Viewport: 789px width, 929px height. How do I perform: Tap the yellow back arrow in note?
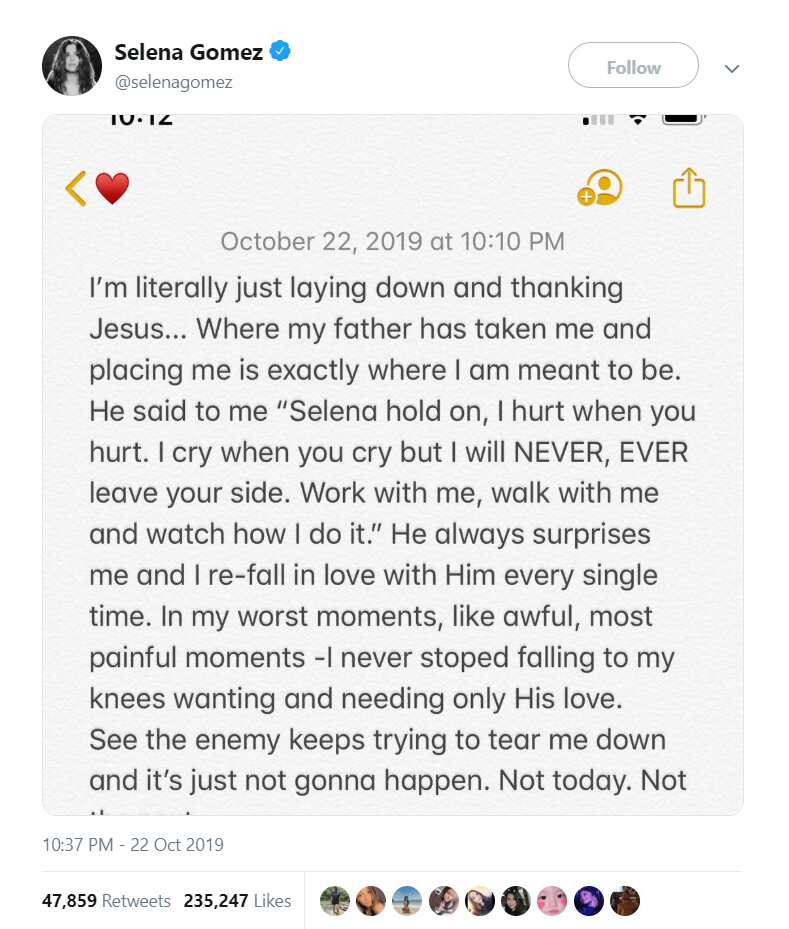pos(76,188)
